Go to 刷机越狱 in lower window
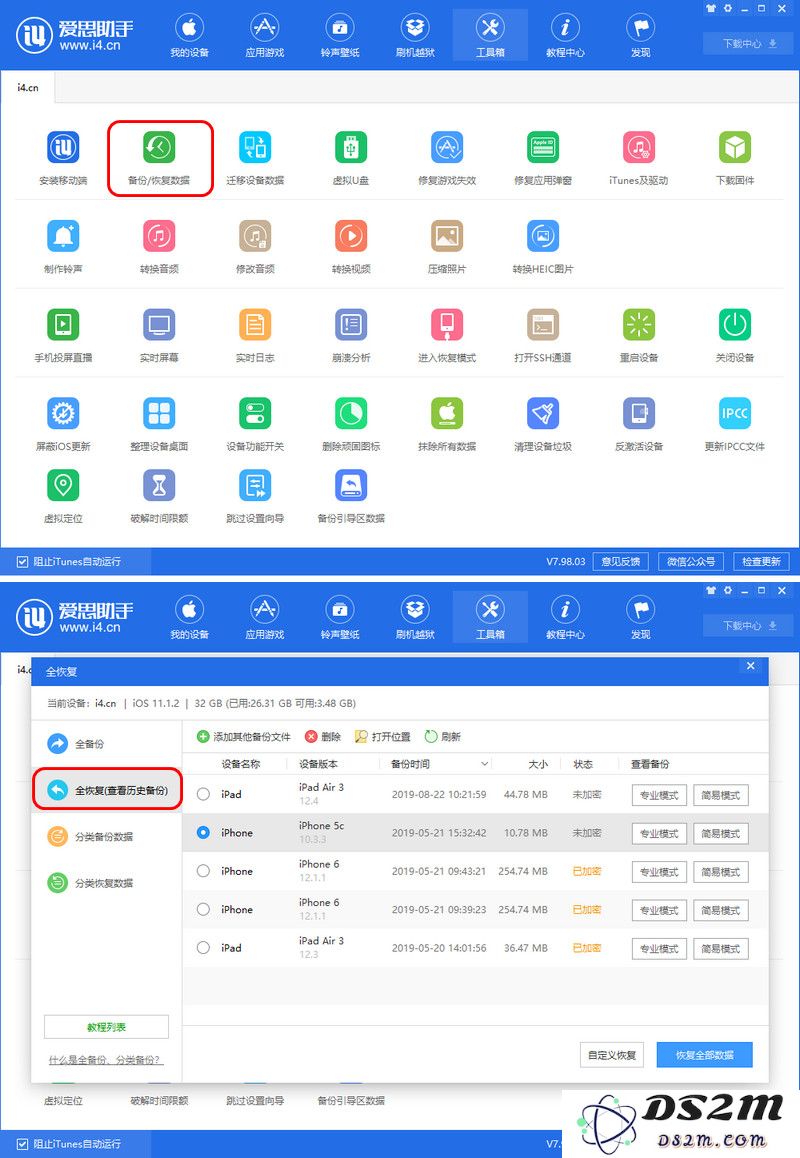The width and height of the screenshot is (800, 1158). [415, 617]
